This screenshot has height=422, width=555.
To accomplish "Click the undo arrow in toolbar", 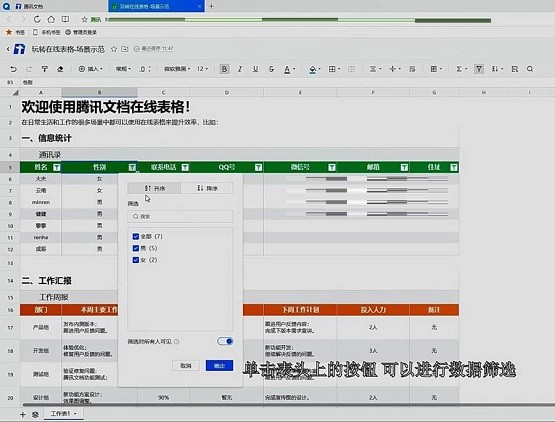I will [13, 69].
